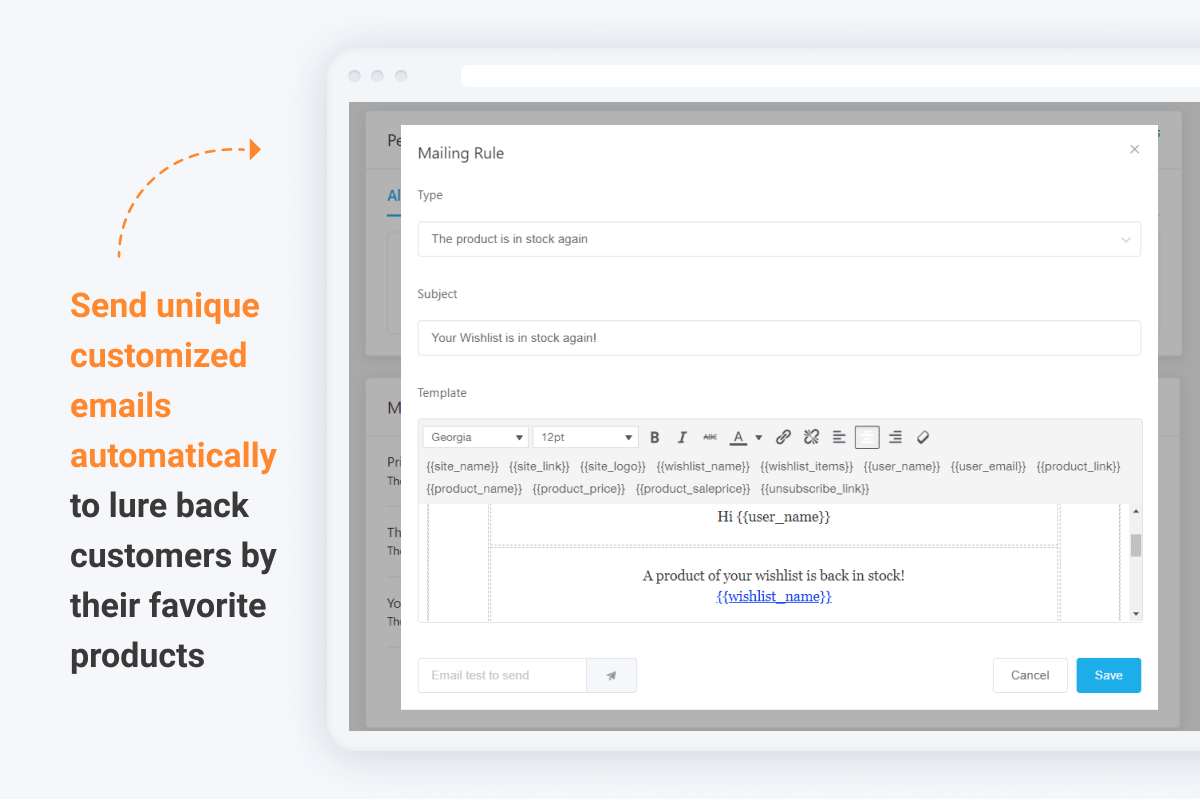Open text color picker arrow
This screenshot has width=1200, height=799.
pyautogui.click(x=758, y=437)
